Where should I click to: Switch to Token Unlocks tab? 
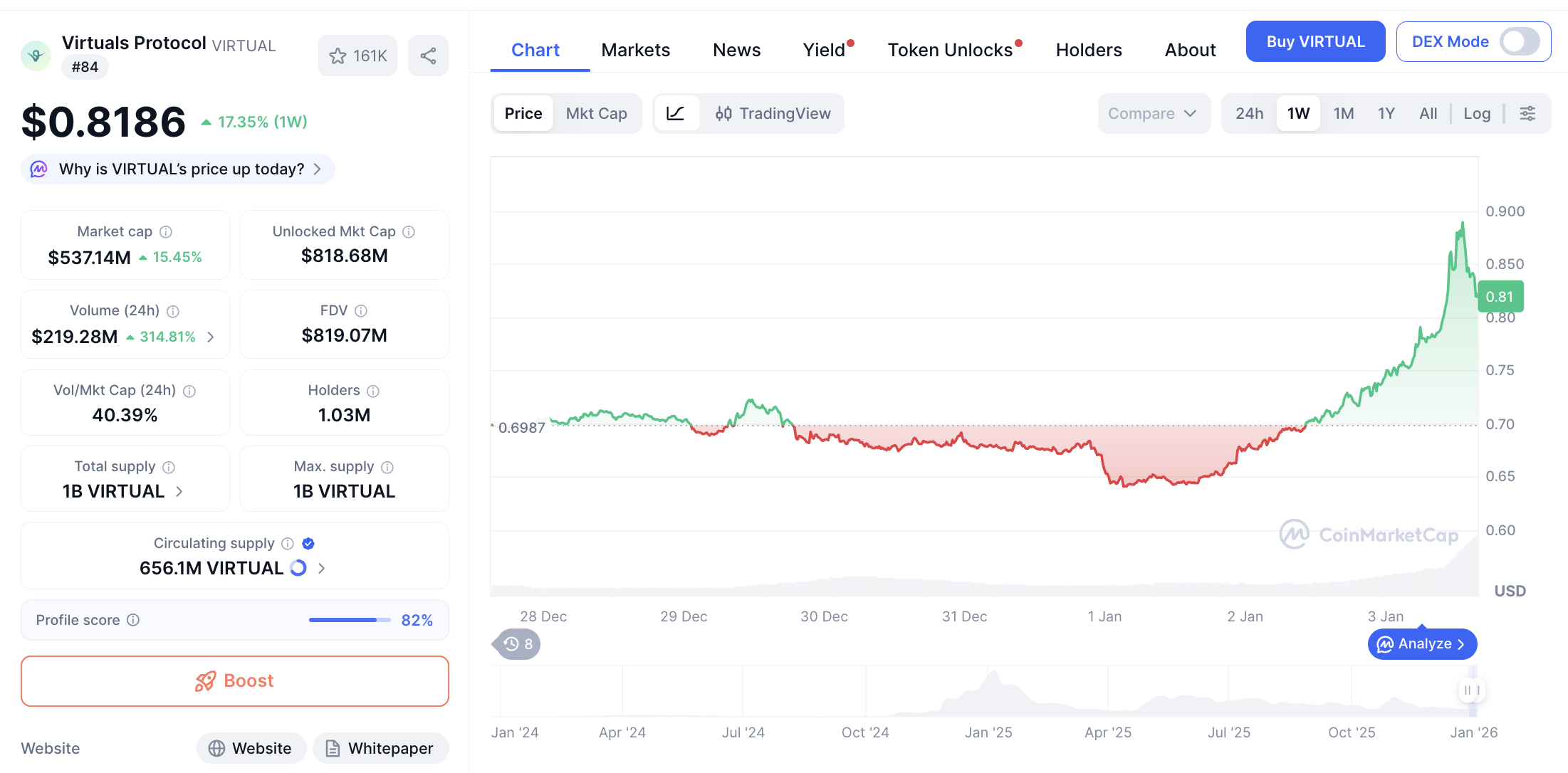point(950,51)
